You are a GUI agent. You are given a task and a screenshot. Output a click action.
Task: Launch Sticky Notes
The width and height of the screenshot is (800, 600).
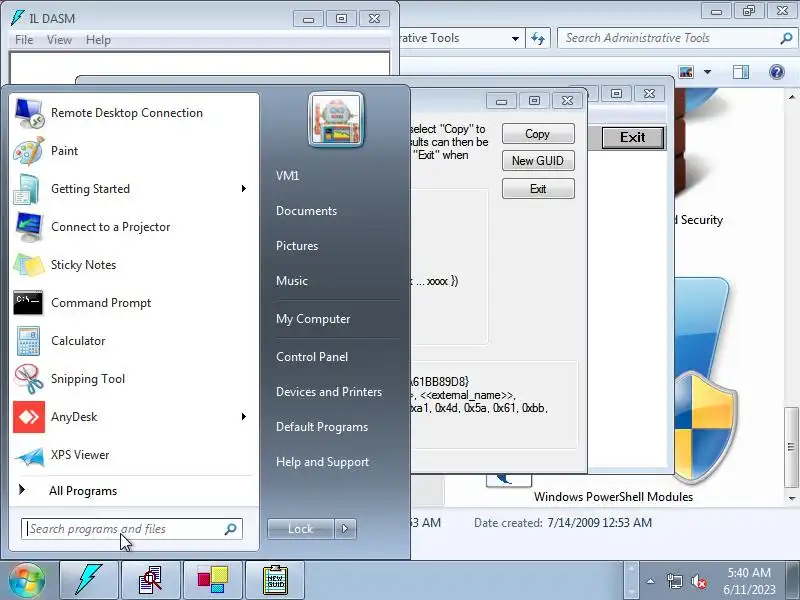[133, 265]
